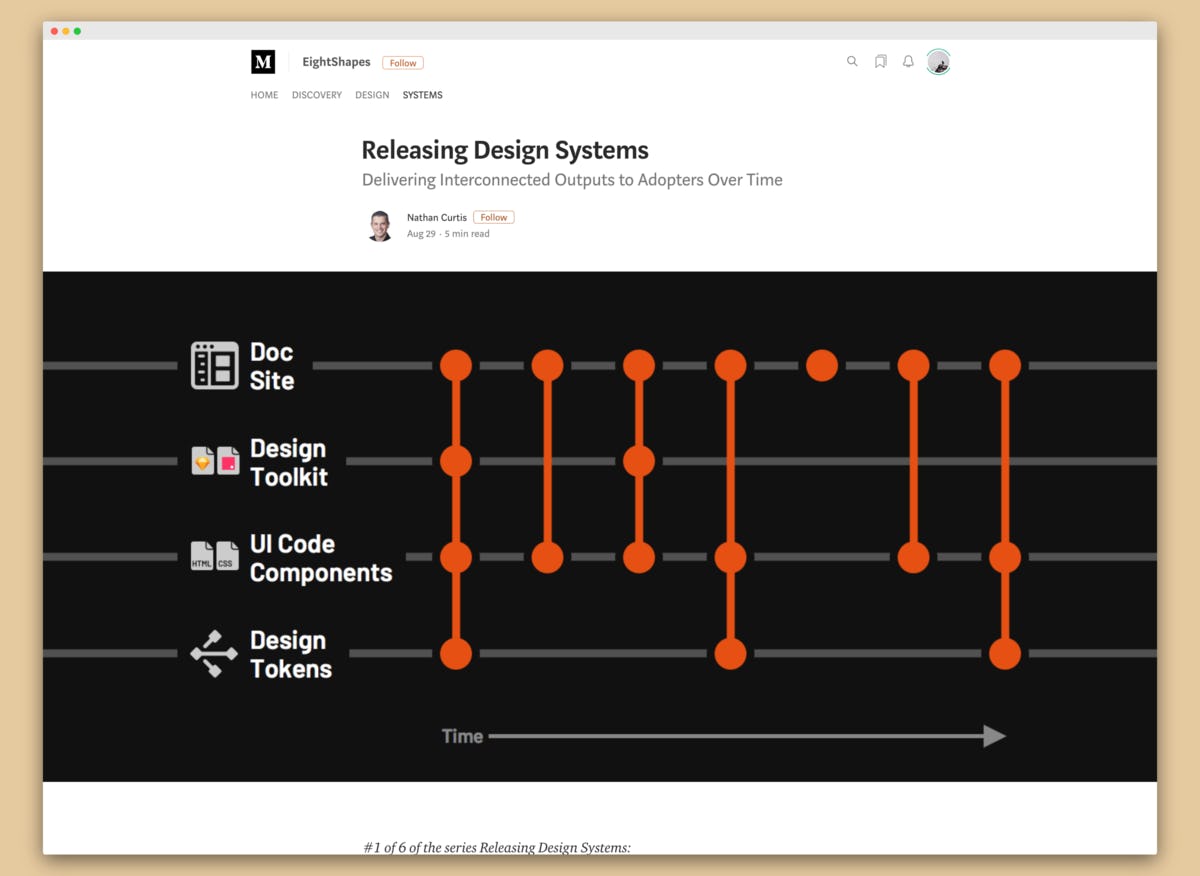1200x876 pixels.
Task: Click the series note '#1 of 6 of the series'
Action: pos(497,847)
